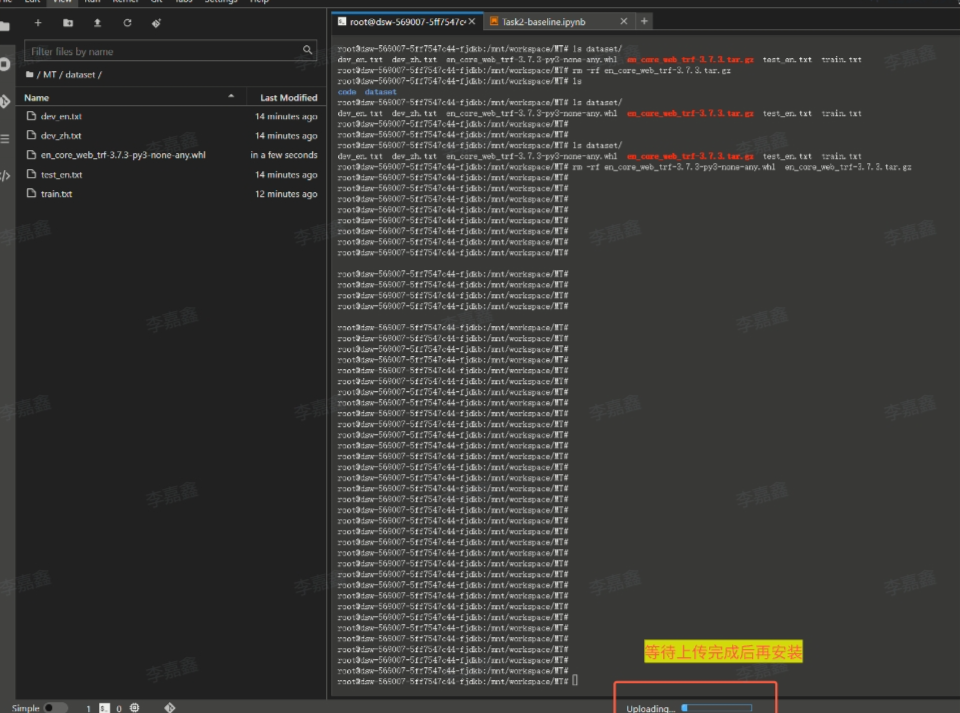
Task: Navigate to MT in breadcrumb path
Action: pos(49,75)
